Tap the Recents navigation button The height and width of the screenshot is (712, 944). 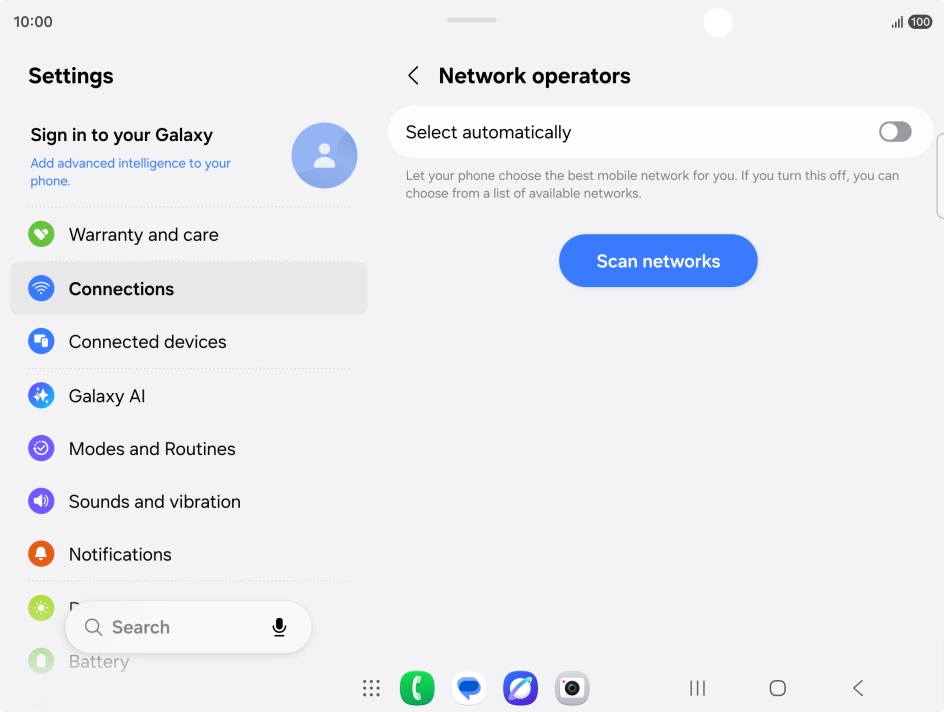(697, 688)
